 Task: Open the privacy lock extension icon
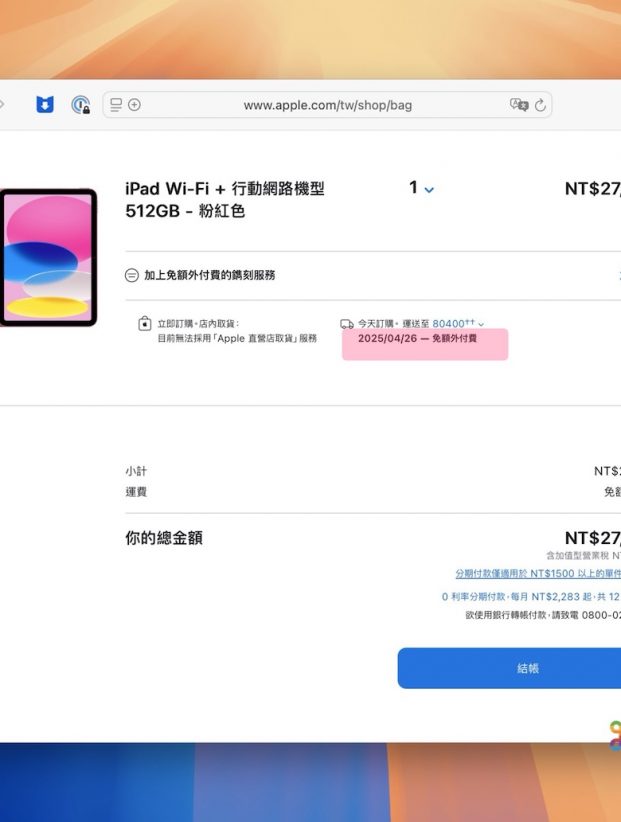pyautogui.click(x=80, y=105)
